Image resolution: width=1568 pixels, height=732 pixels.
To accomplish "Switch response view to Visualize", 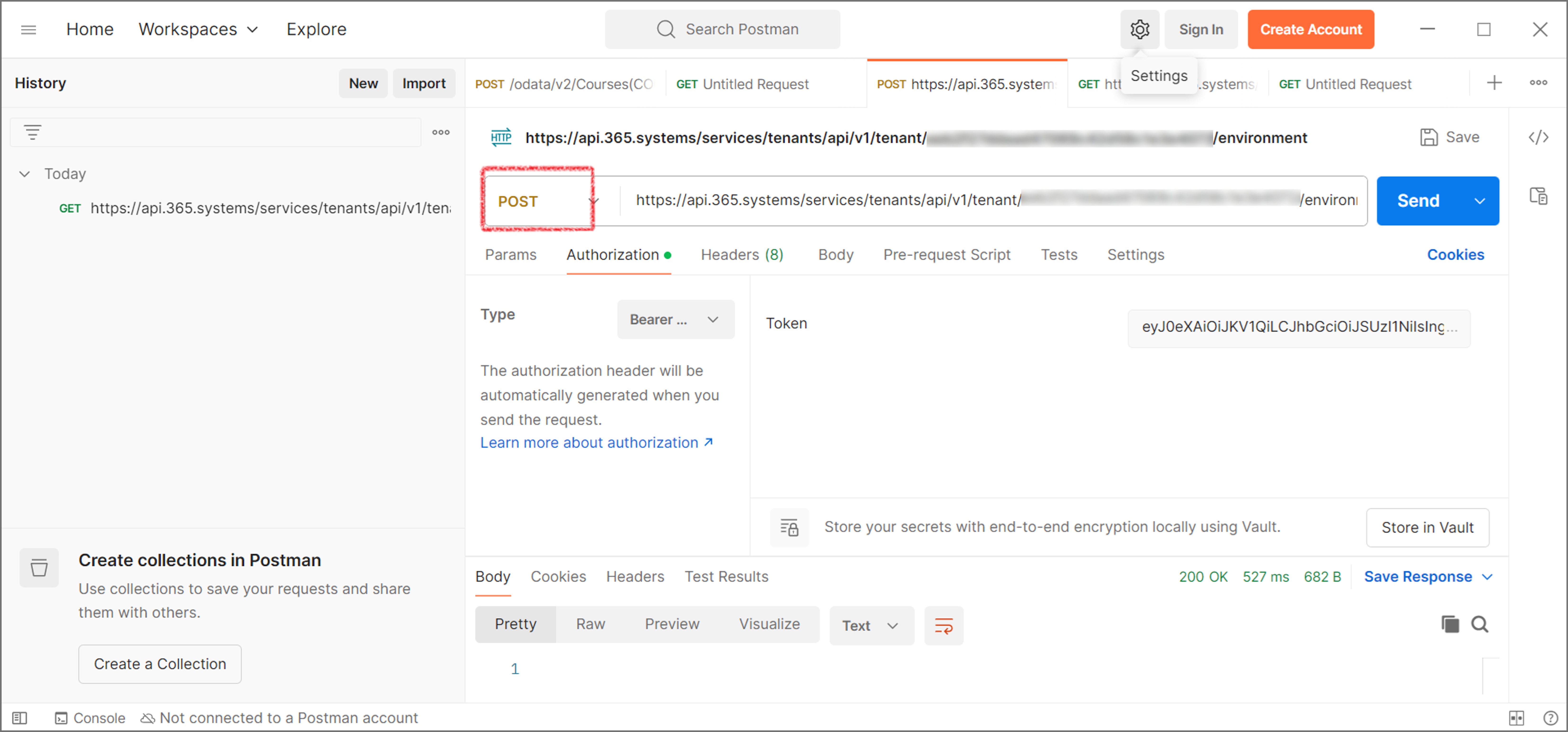I will pyautogui.click(x=769, y=624).
